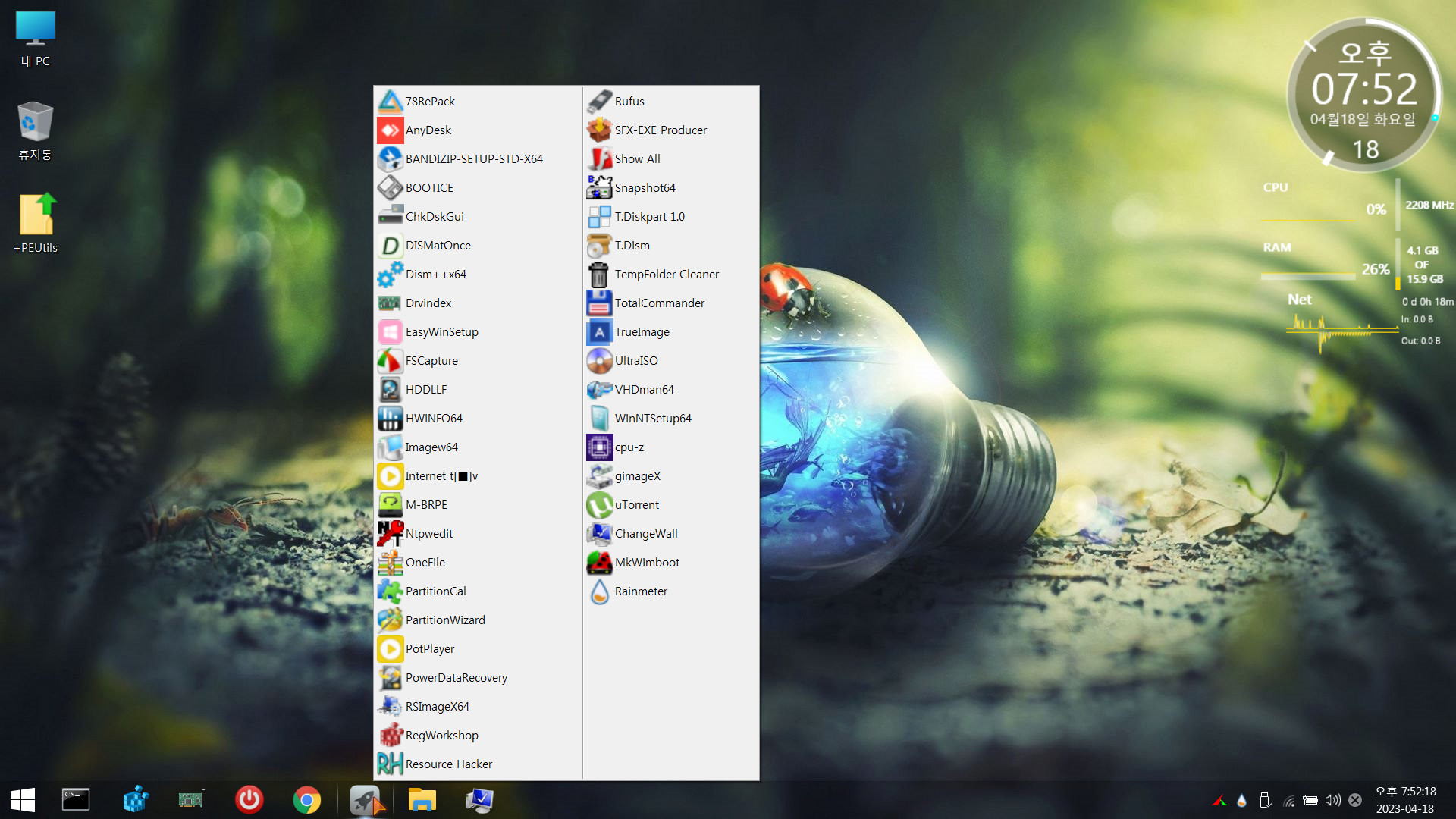Open VHDman64 from the menu
1456x819 pixels.
click(671, 390)
